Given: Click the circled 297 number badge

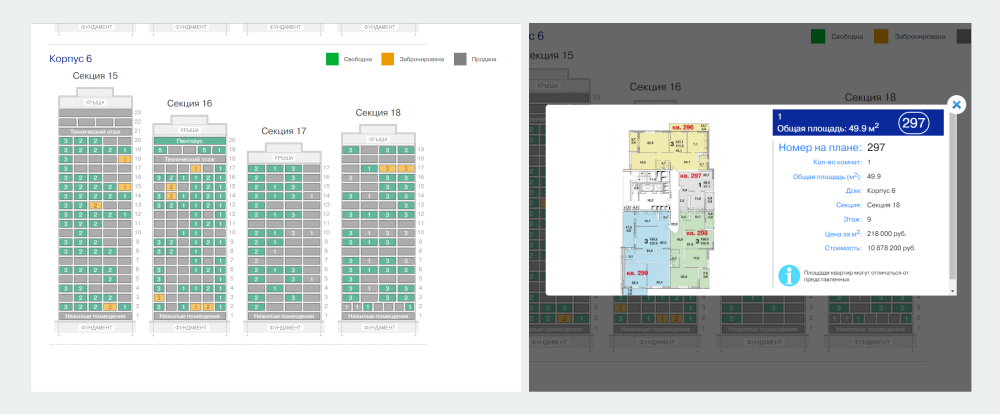Looking at the screenshot, I should tap(913, 122).
